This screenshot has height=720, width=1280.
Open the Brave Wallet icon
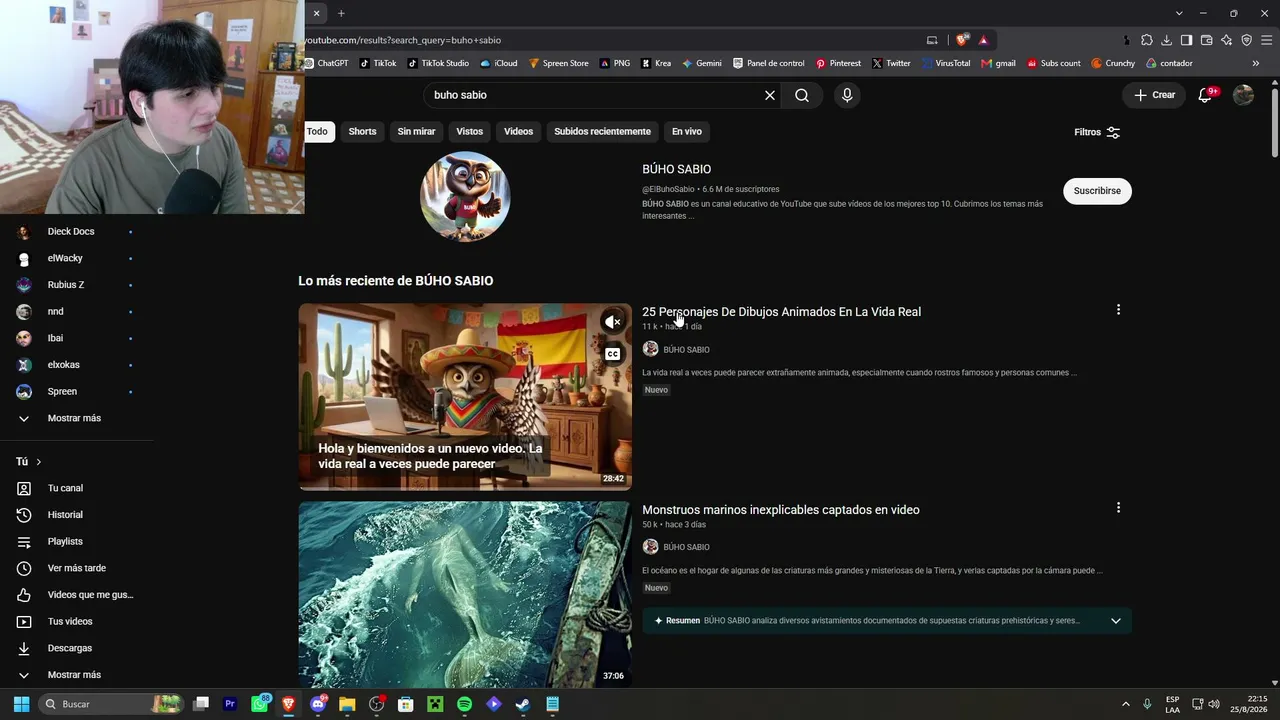click(1206, 40)
